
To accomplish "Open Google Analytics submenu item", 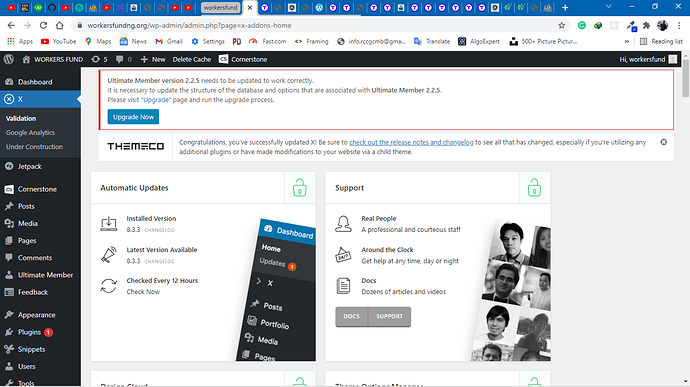I will 30,132.
